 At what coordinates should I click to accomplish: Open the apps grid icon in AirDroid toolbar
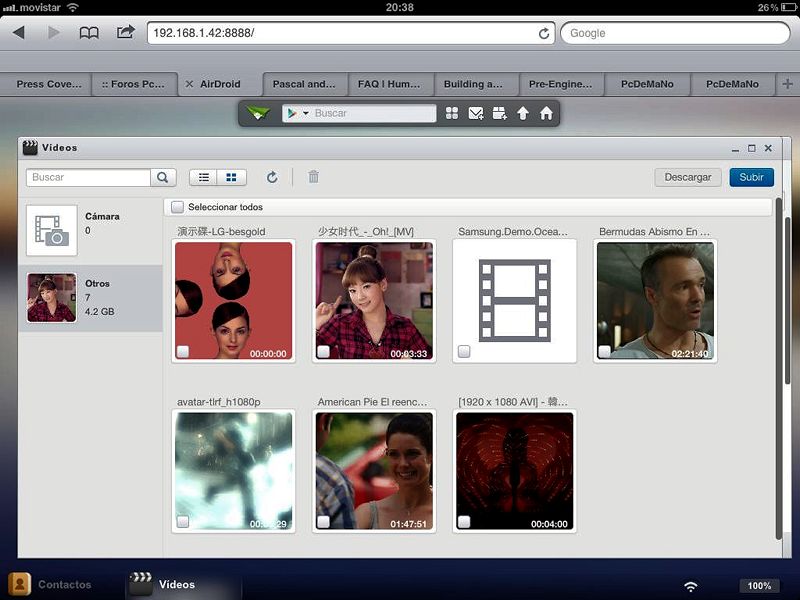[452, 113]
